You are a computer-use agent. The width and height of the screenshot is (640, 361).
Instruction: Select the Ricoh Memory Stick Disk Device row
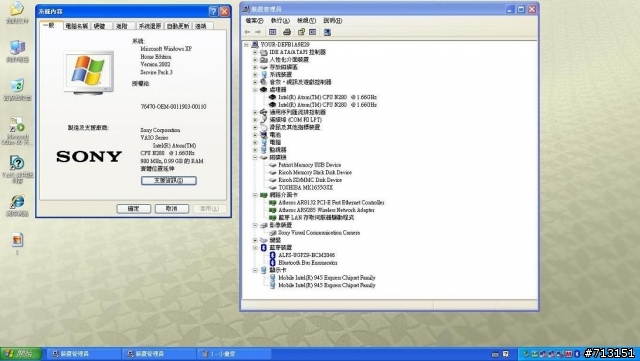(315, 172)
